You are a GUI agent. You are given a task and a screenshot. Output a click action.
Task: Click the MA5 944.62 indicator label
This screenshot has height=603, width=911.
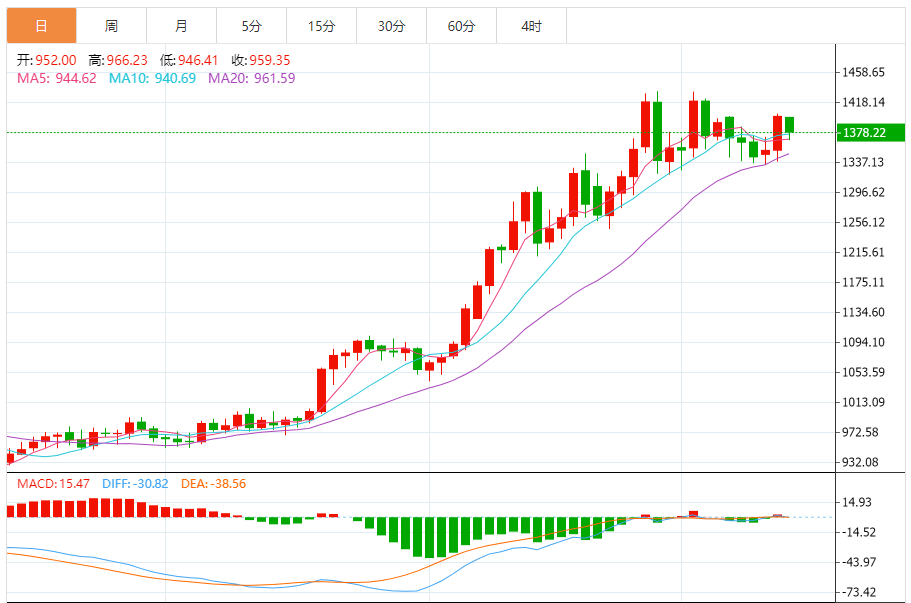[56, 78]
